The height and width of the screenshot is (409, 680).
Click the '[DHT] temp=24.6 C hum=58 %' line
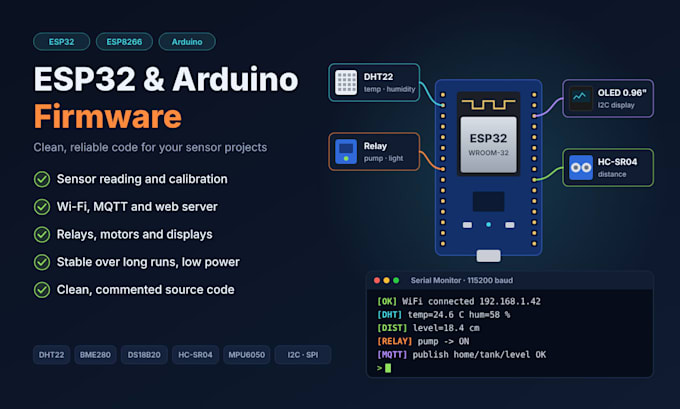444,315
